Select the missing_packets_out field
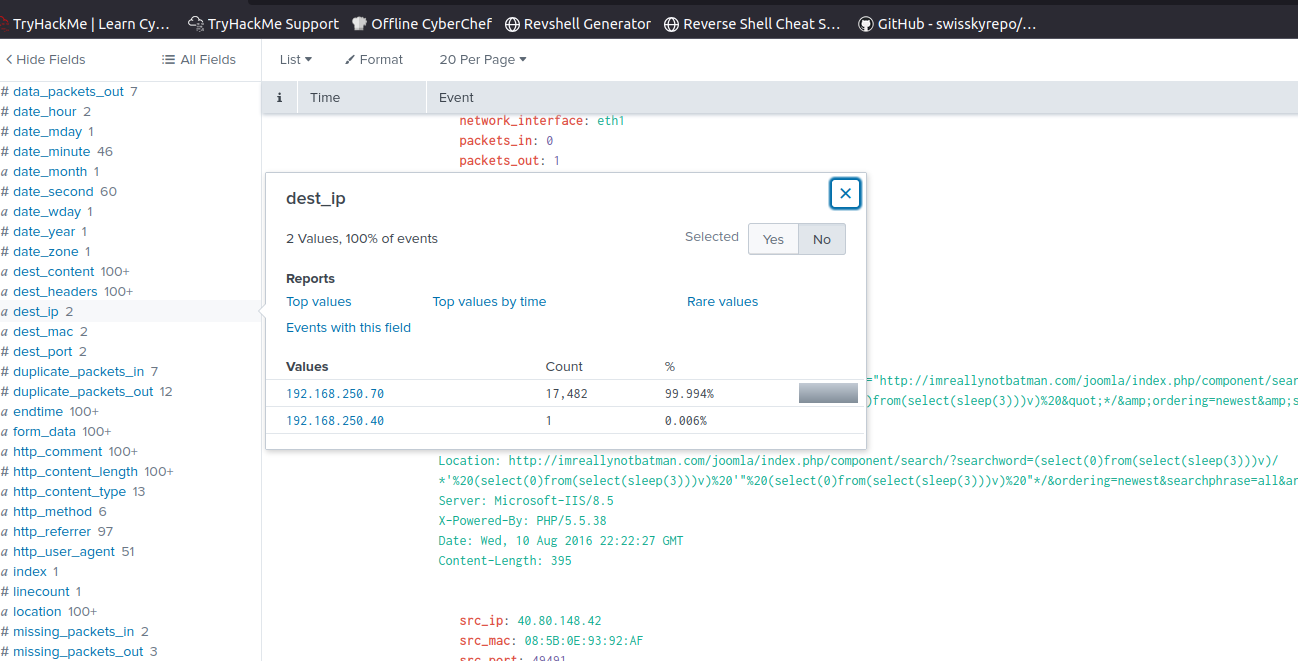This screenshot has height=661, width=1298. 78,652
